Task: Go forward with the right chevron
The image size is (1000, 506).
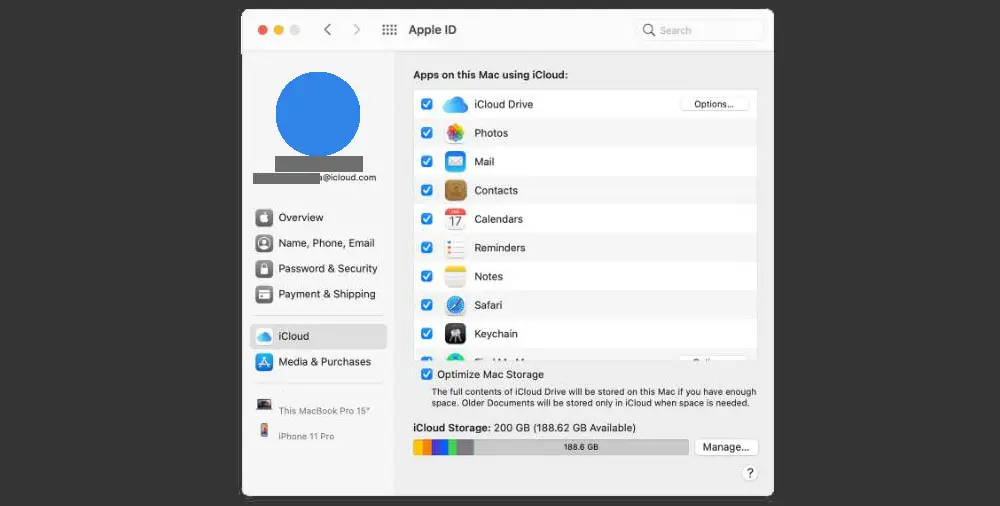Action: pos(357,30)
